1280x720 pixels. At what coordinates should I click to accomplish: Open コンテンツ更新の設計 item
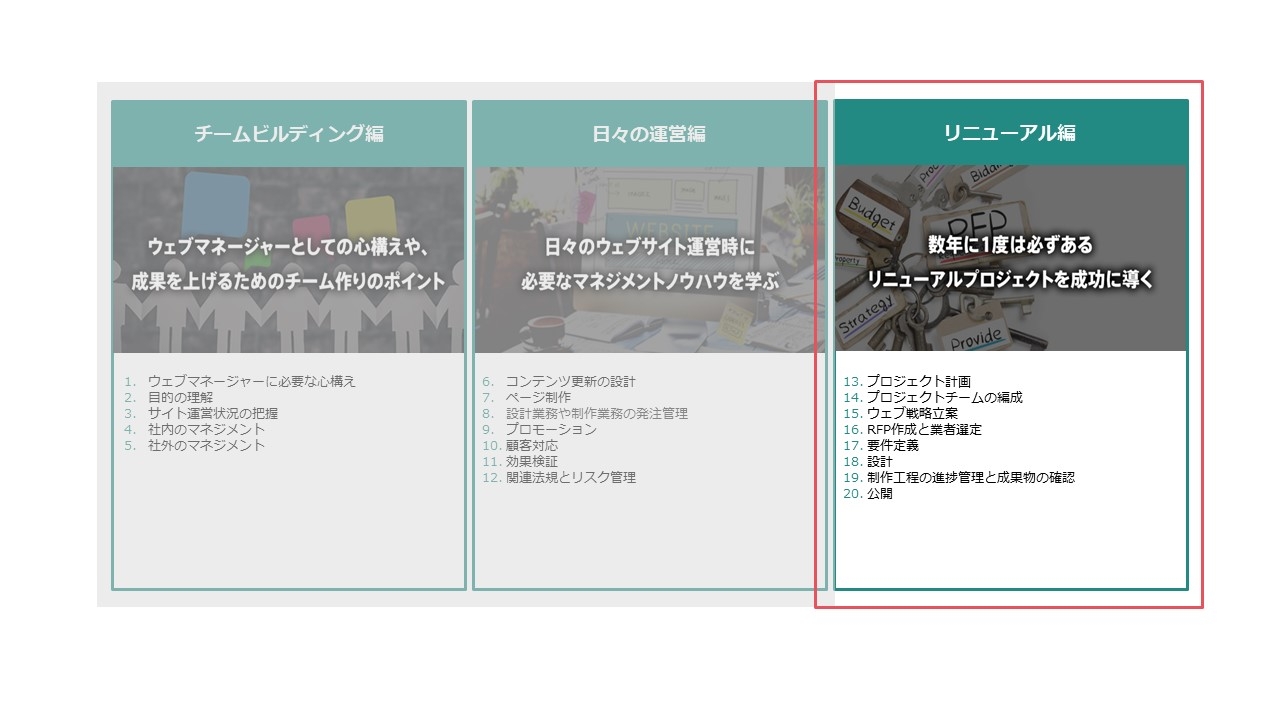570,381
